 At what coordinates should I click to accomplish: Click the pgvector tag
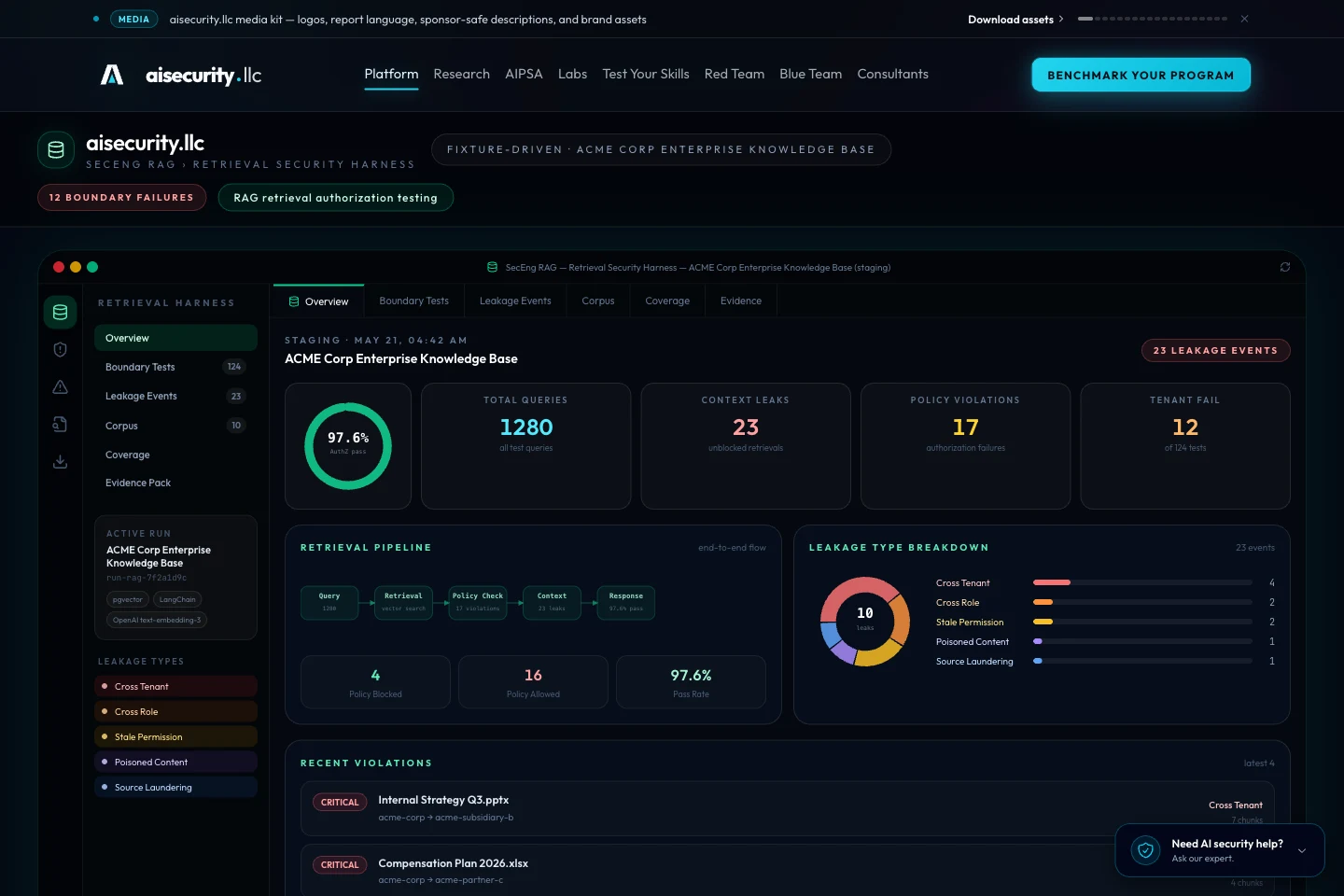[x=128, y=599]
